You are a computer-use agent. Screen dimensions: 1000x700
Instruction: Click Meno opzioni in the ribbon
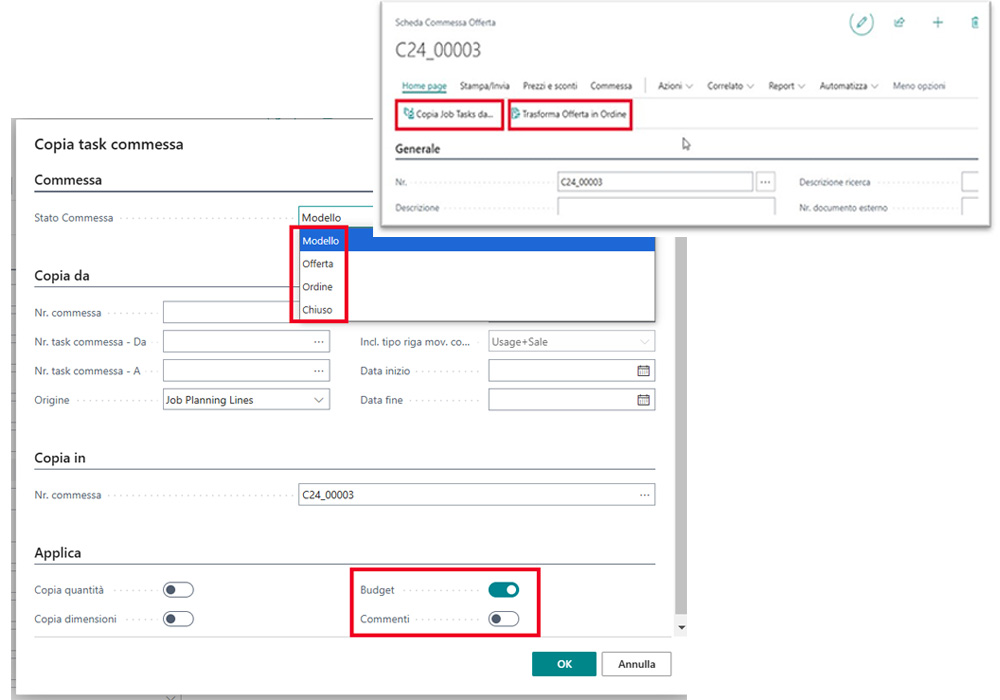tap(919, 86)
